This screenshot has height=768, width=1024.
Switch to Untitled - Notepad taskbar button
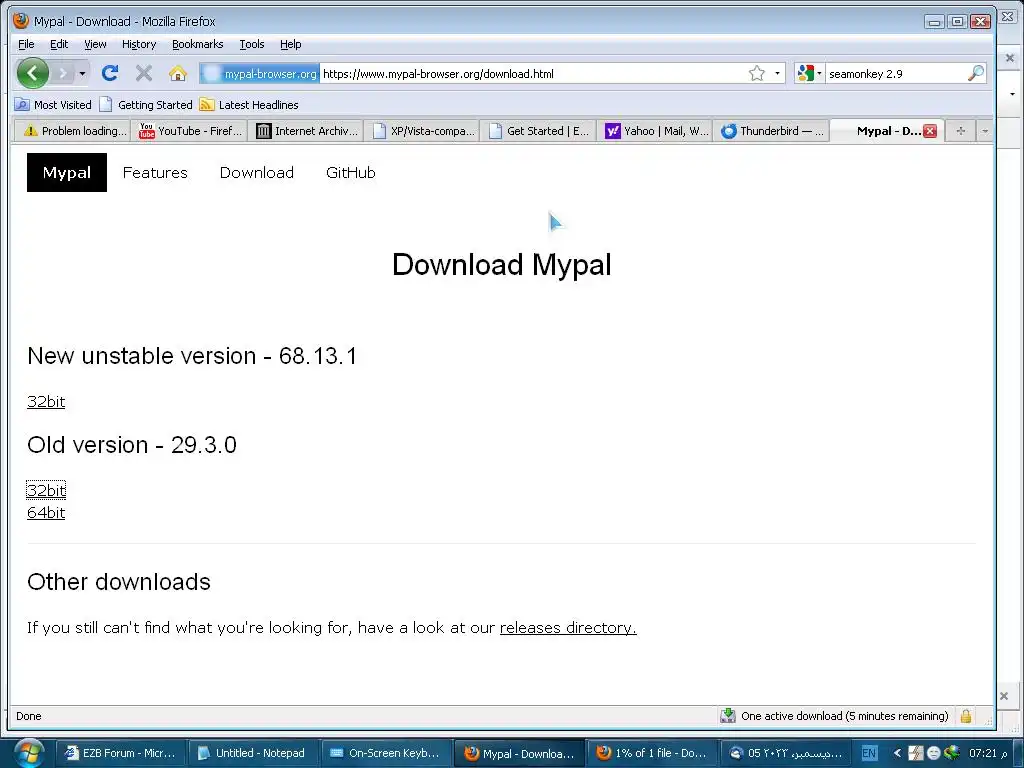pyautogui.click(x=252, y=753)
